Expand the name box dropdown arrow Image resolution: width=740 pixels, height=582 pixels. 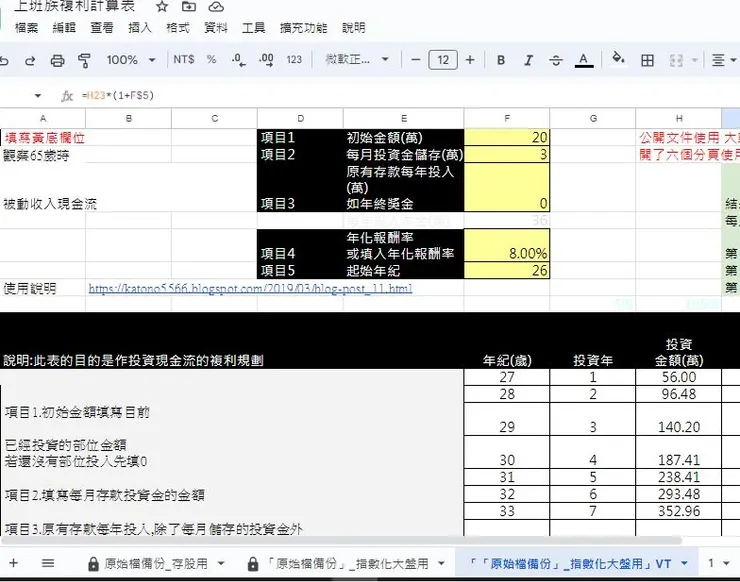(x=38, y=96)
